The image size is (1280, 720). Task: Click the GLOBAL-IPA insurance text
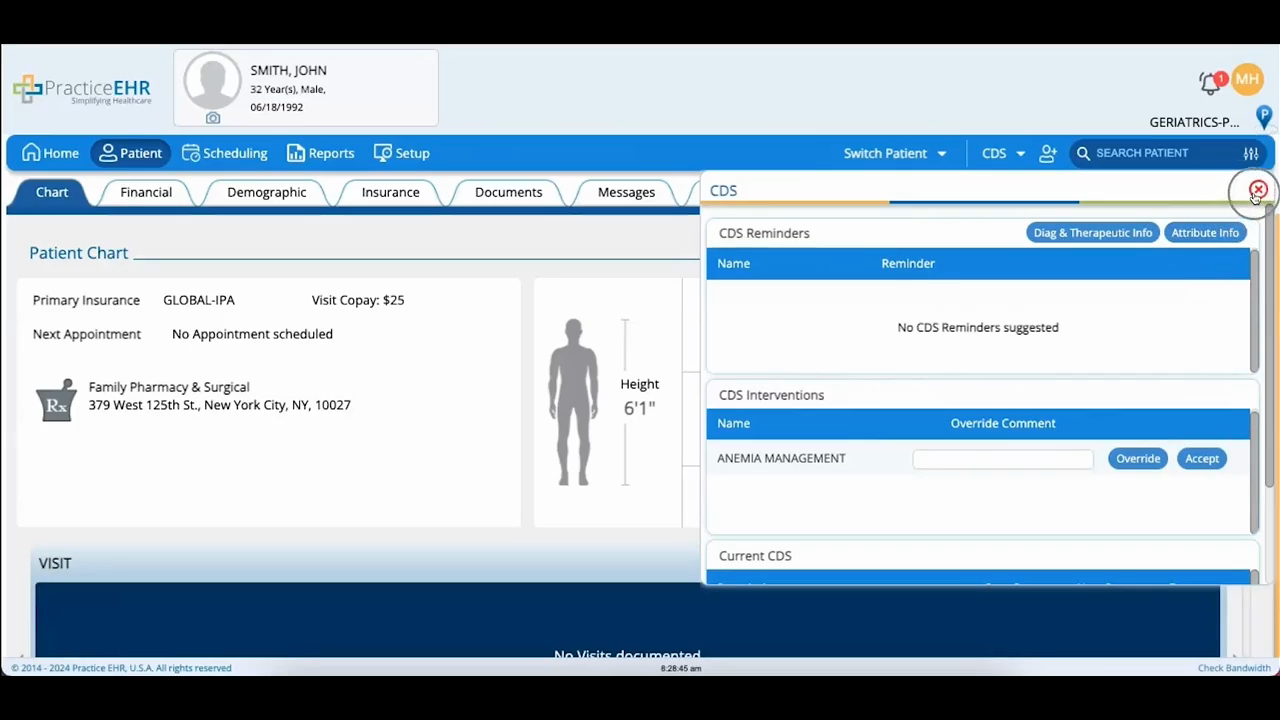(x=199, y=300)
